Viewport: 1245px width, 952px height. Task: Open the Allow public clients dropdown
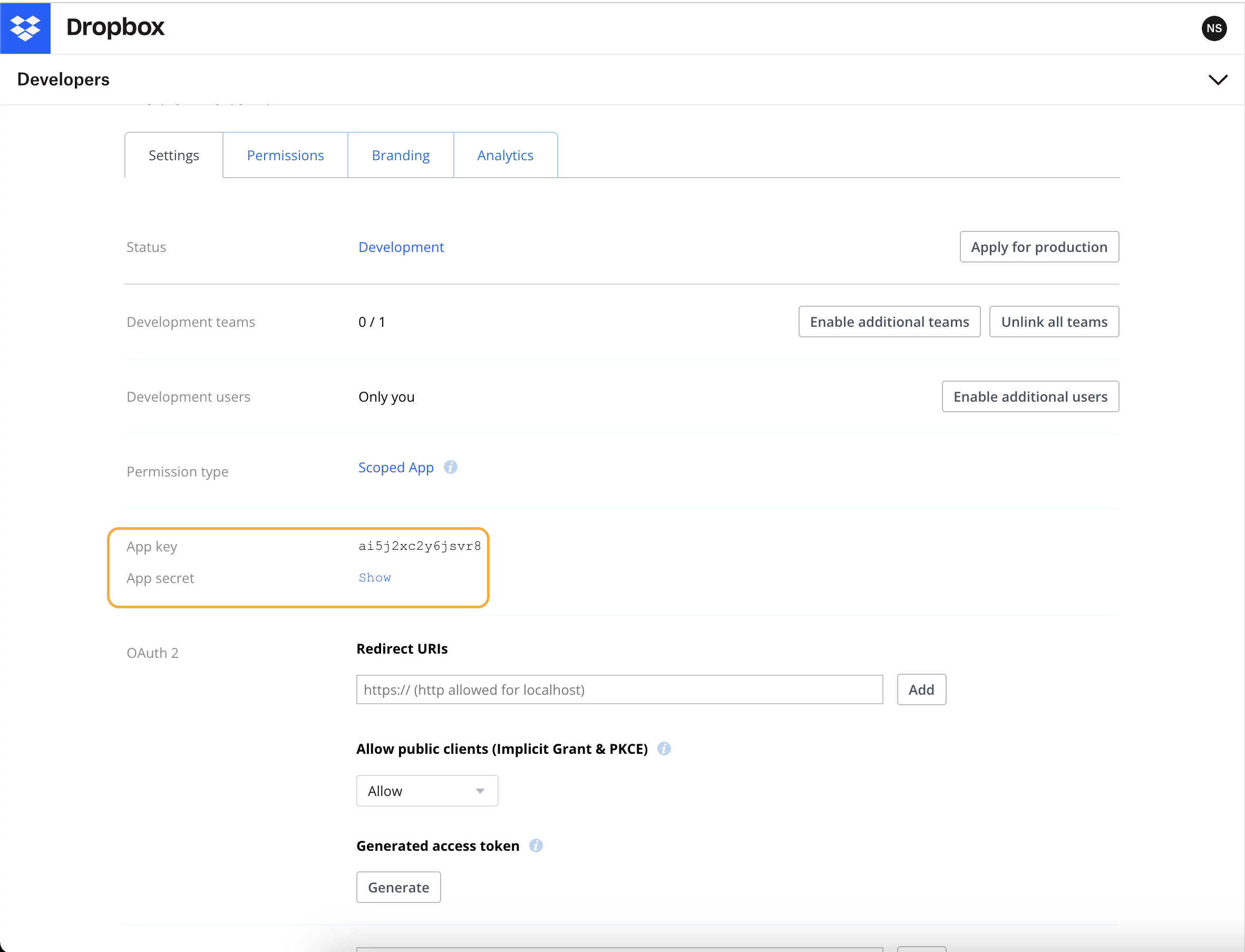point(427,791)
